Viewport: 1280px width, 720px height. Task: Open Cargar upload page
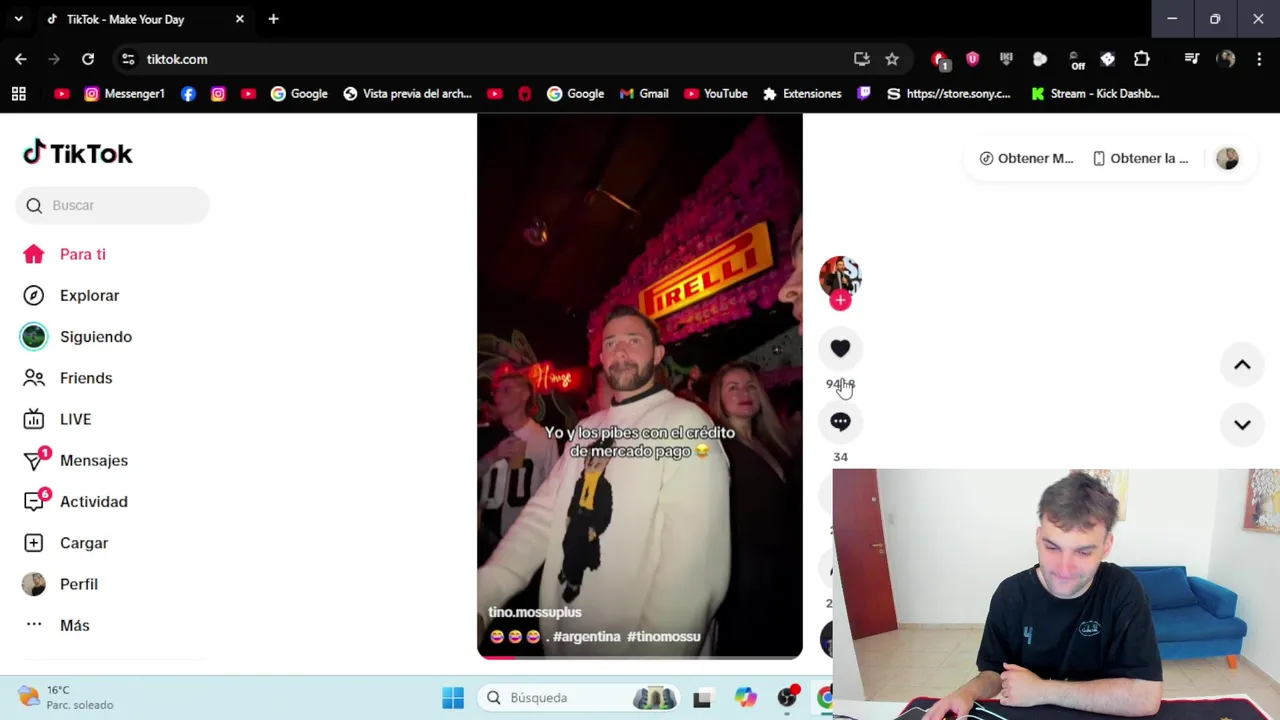(x=66, y=543)
